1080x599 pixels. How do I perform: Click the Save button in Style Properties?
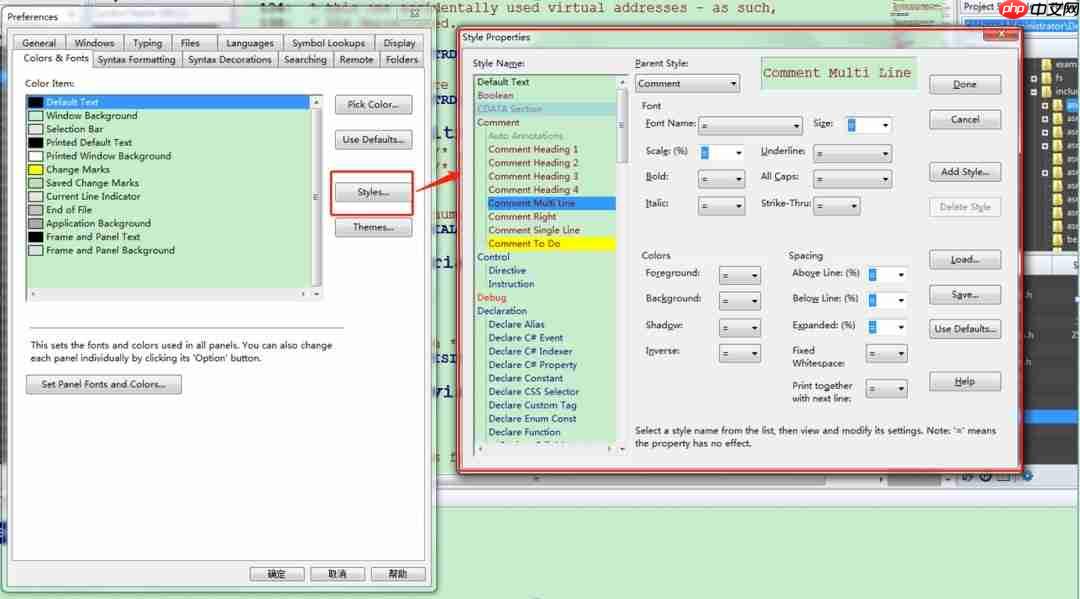tap(964, 295)
